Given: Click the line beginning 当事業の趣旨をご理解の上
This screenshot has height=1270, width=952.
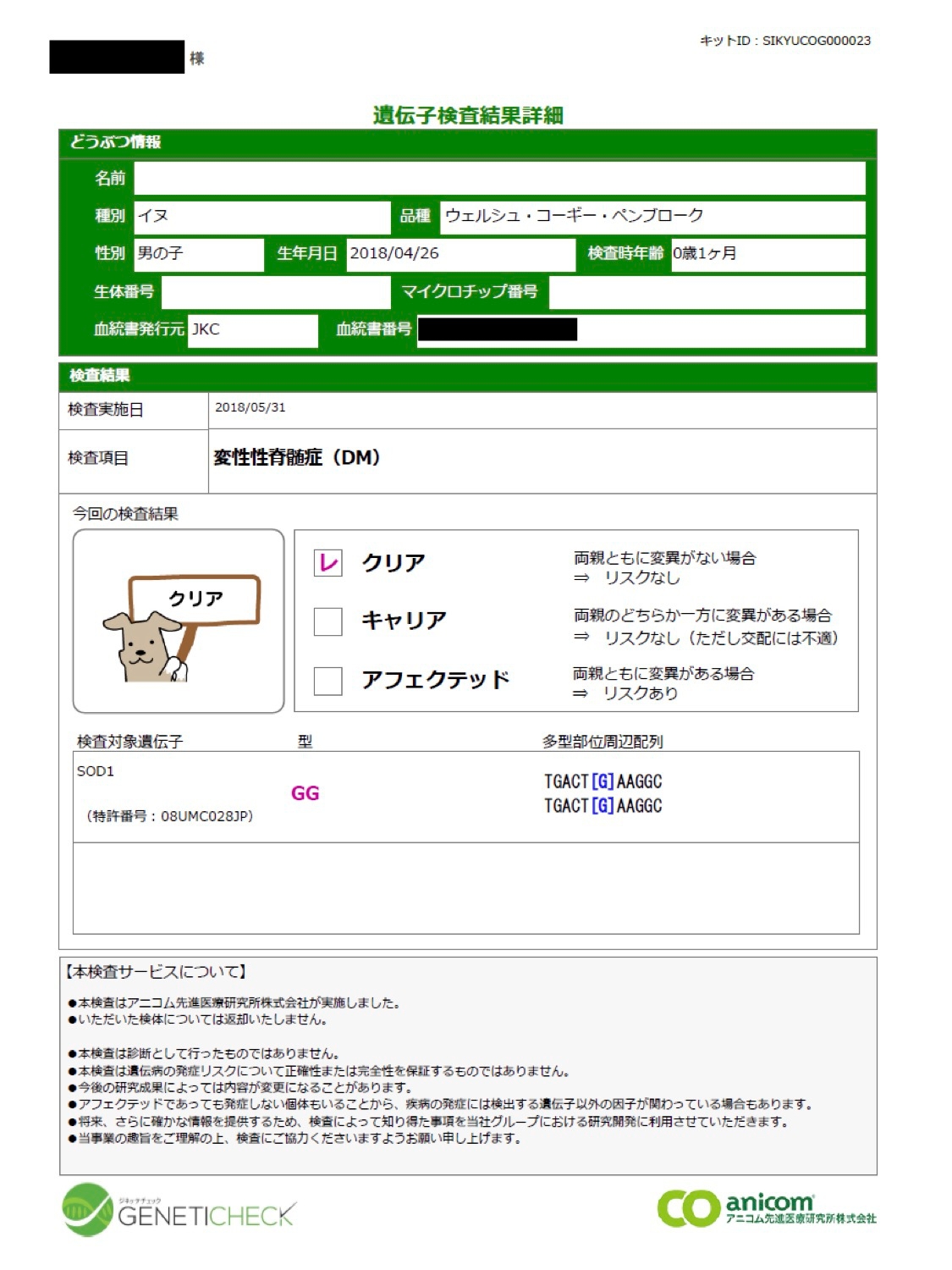Looking at the screenshot, I should [294, 1139].
